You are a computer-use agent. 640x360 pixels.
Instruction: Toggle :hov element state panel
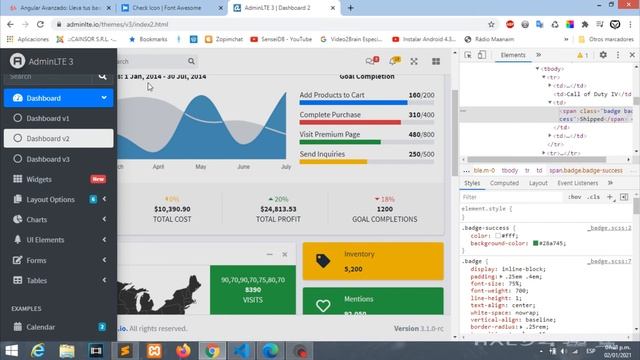tap(574, 197)
